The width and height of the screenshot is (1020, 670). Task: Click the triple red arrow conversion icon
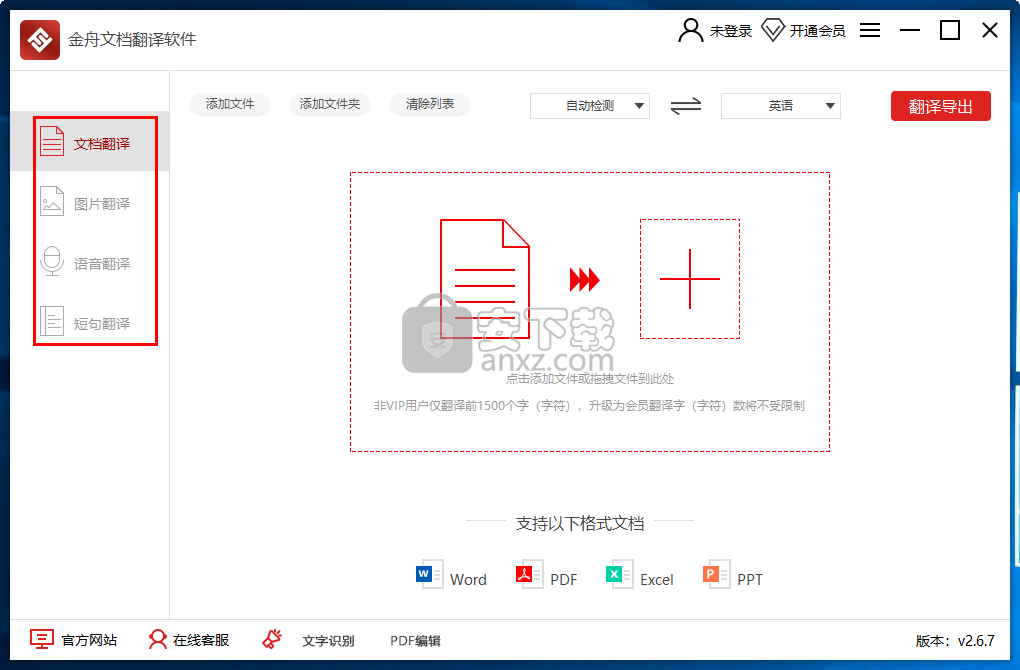tap(585, 280)
